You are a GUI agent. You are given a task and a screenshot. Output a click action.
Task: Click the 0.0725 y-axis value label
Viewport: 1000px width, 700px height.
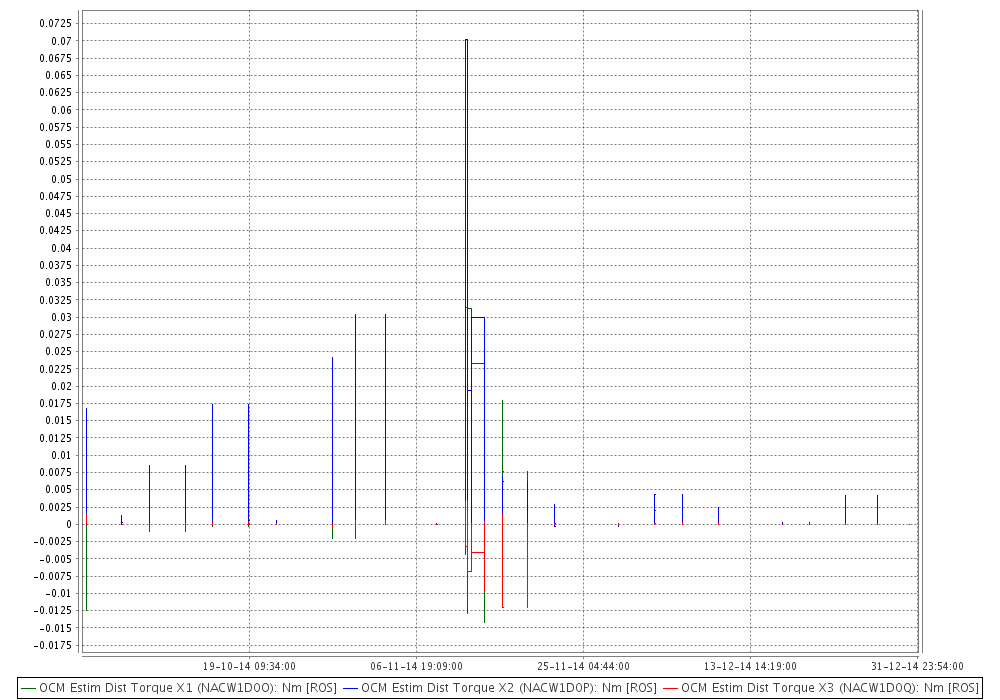55,24
